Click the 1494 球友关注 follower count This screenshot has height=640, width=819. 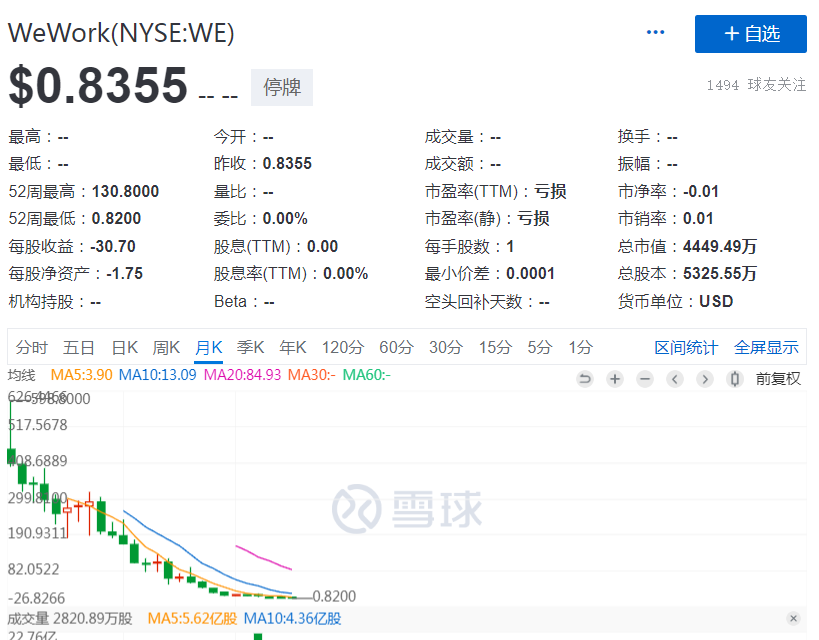tap(756, 85)
